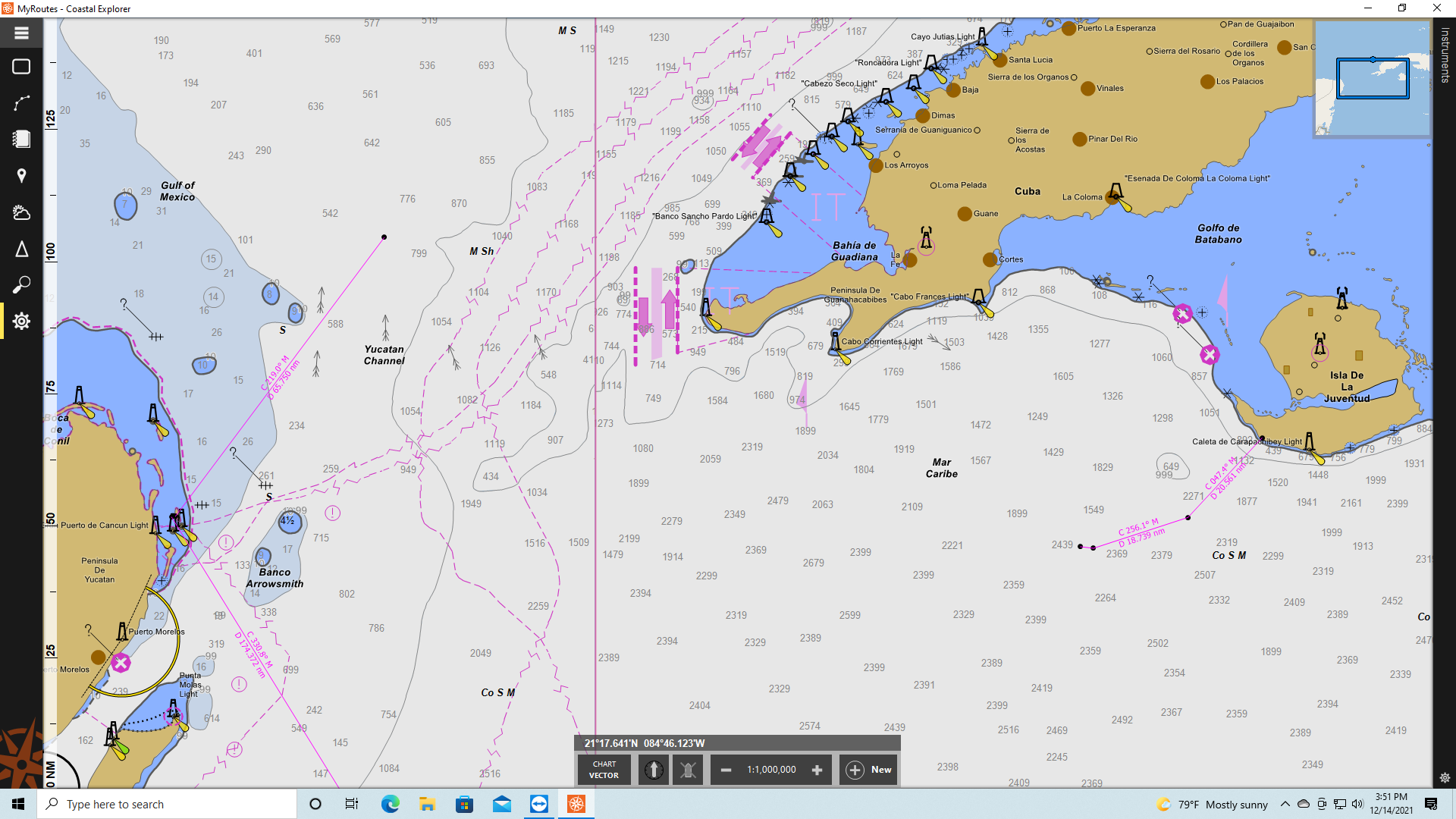
Task: Select the marker pin tool
Action: pyautogui.click(x=21, y=176)
